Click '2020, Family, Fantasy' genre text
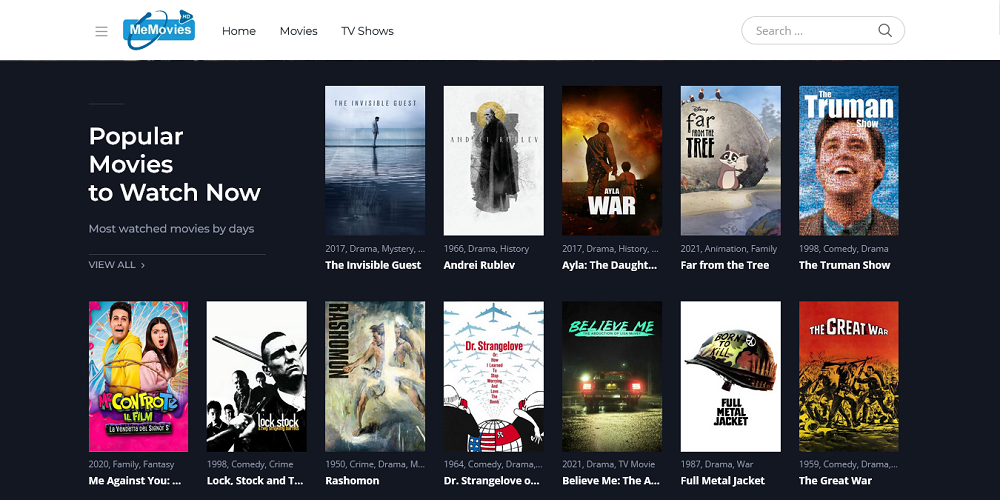The height and width of the screenshot is (500, 1000). tap(131, 464)
